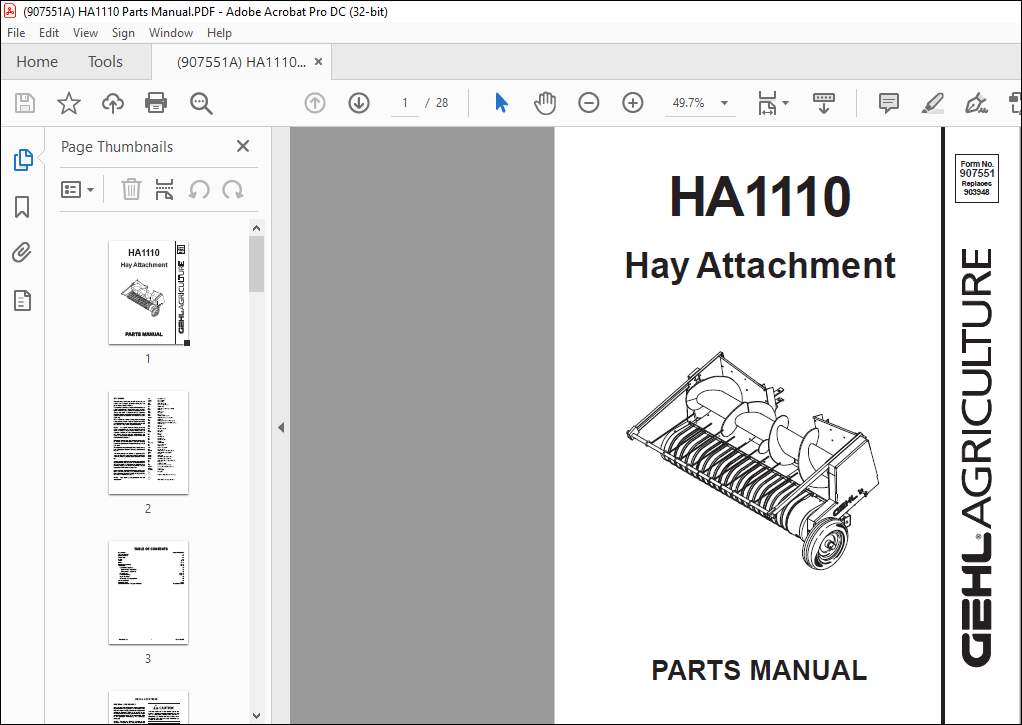
Task: Delete selected pages trash icon
Action: (x=131, y=190)
